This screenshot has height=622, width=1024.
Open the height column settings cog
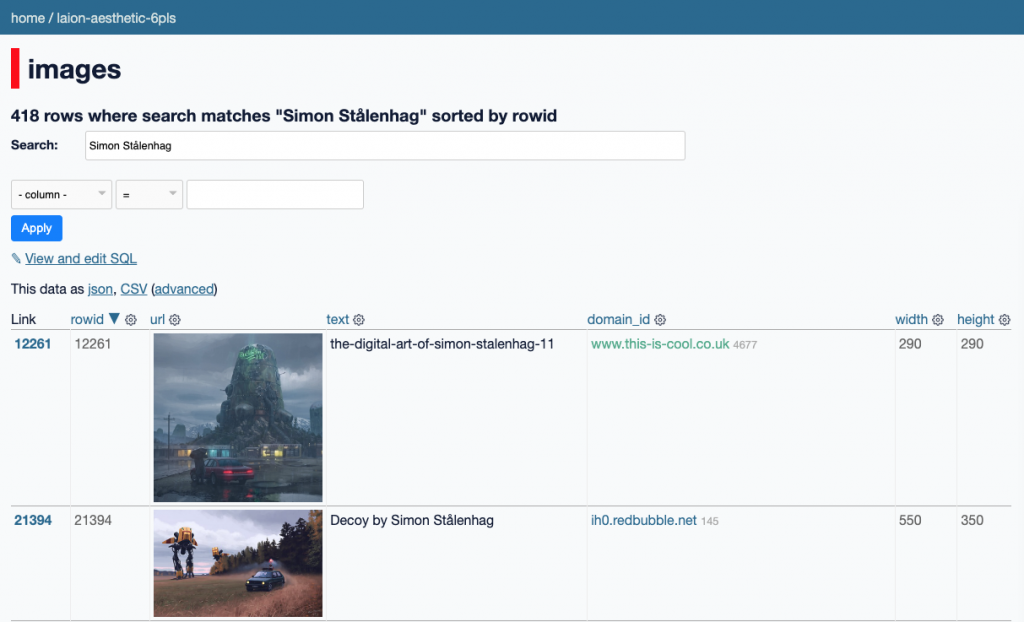click(1004, 319)
